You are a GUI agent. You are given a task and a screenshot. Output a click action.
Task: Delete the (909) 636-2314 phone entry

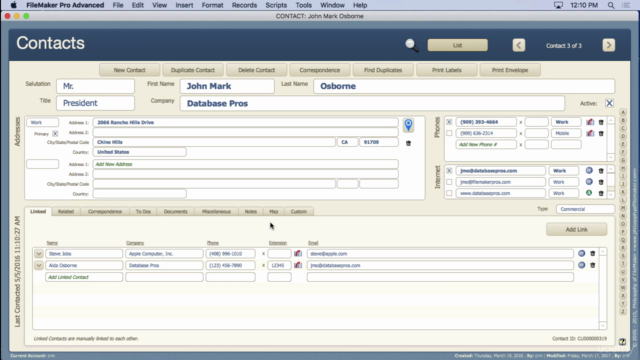click(601, 133)
